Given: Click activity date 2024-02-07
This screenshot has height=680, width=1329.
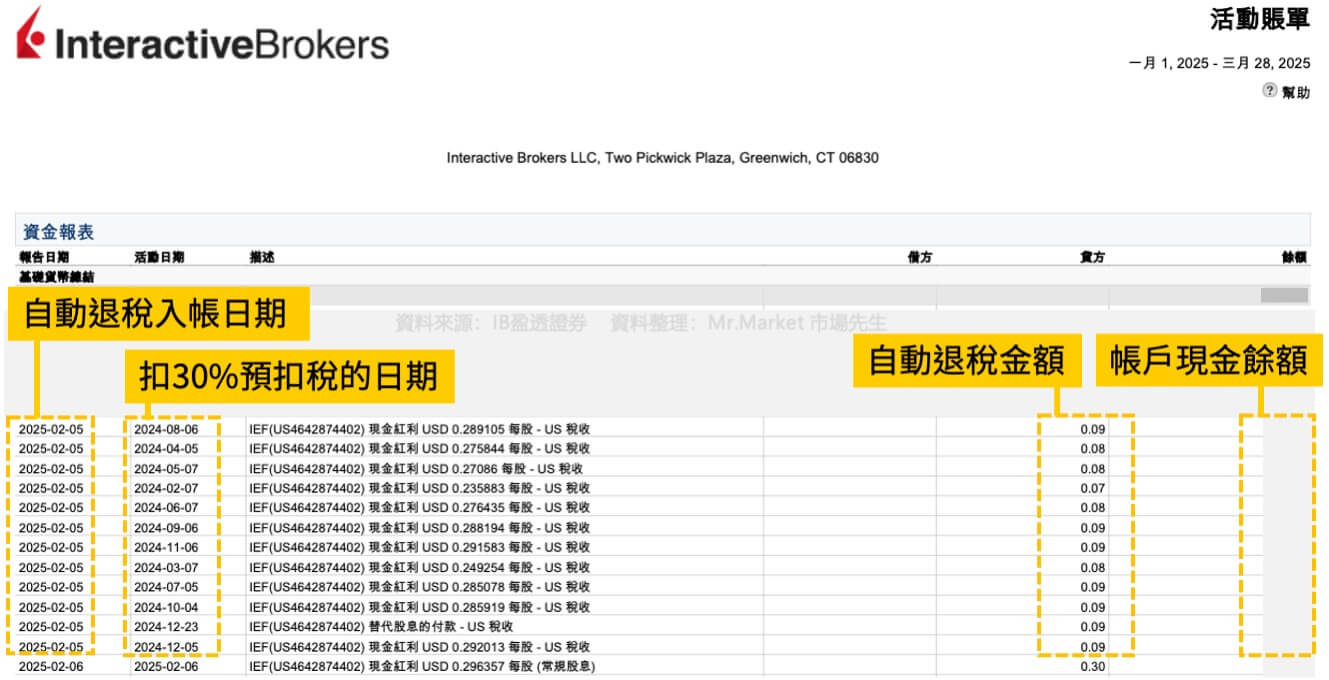Looking at the screenshot, I should coord(166,488).
